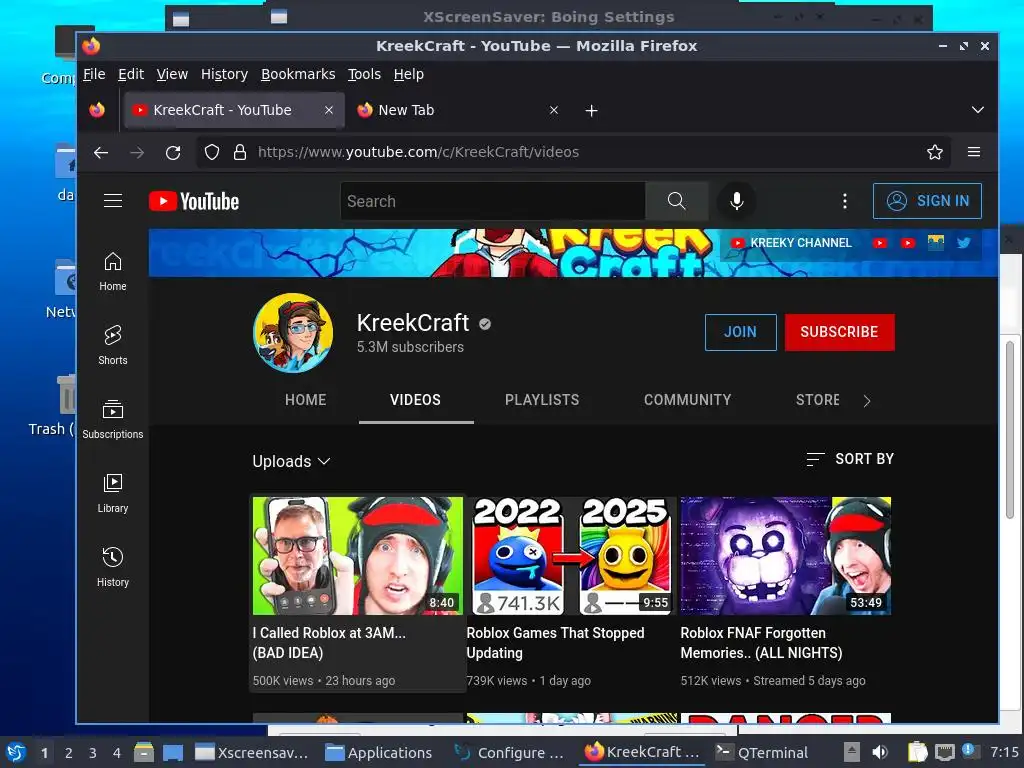
Task: Open Subscriptions in YouTube sidebar
Action: (113, 419)
